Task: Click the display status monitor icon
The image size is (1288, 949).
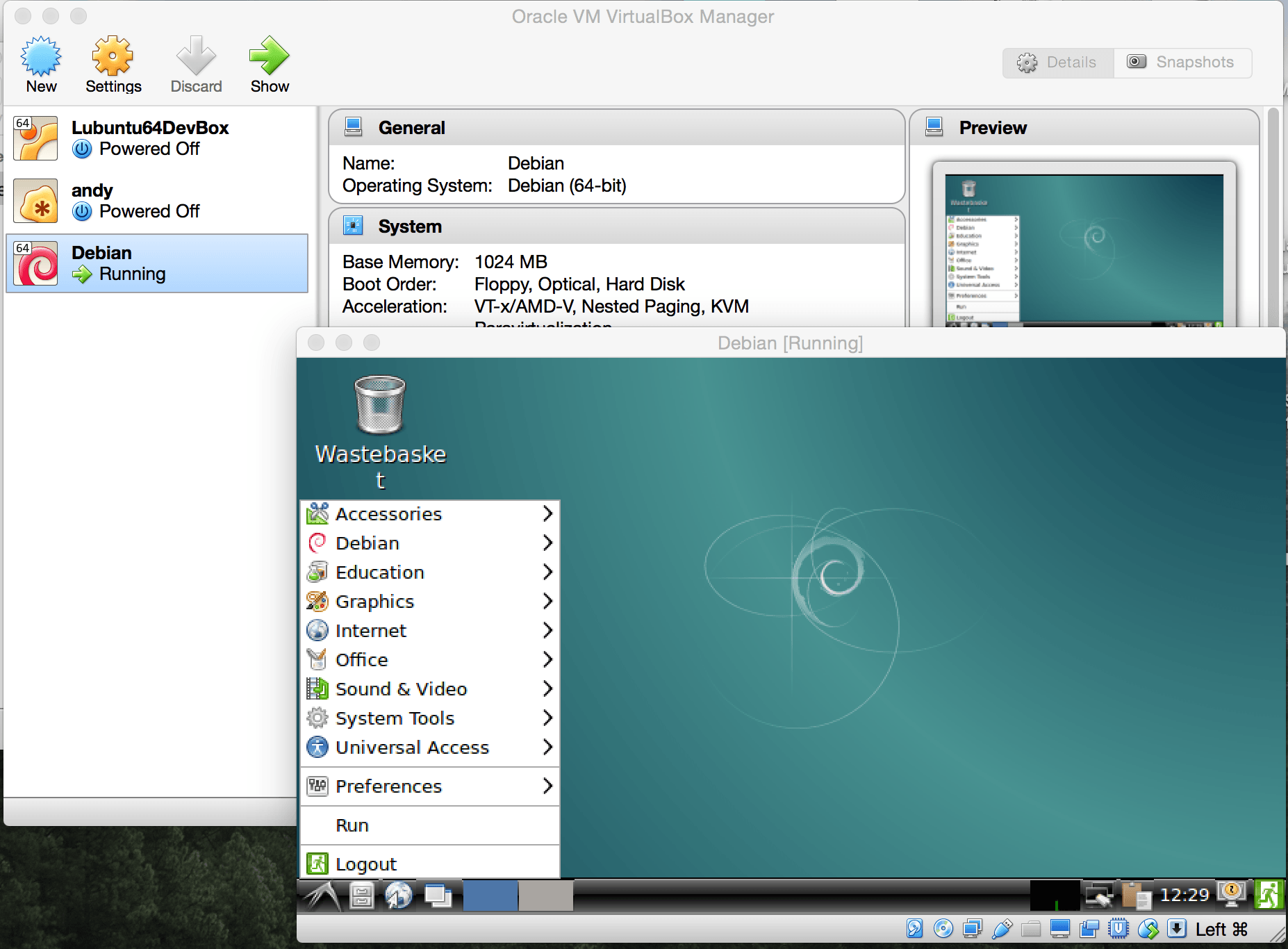Action: [1060, 929]
